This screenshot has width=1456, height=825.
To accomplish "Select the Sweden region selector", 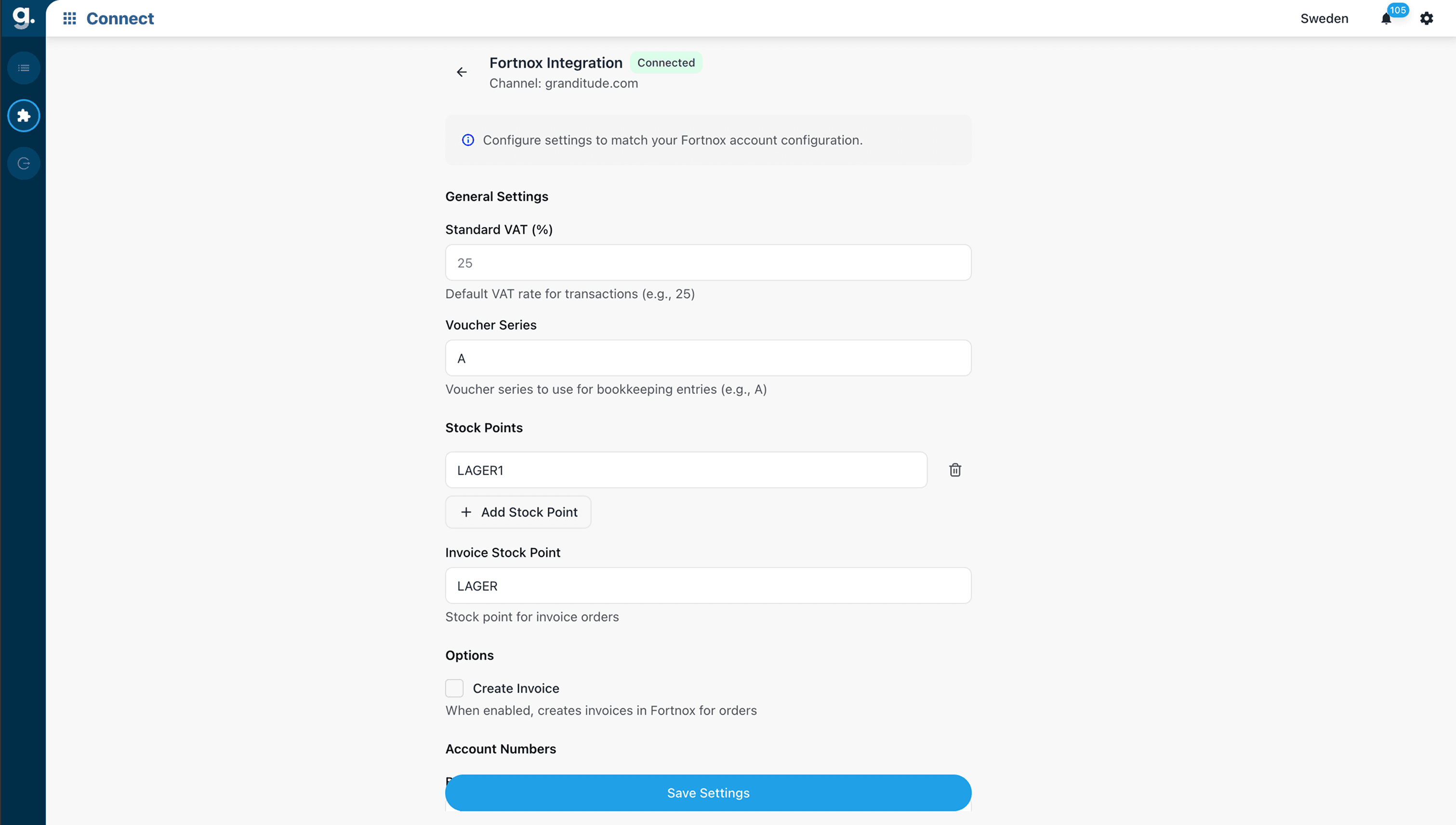I will (1324, 18).
